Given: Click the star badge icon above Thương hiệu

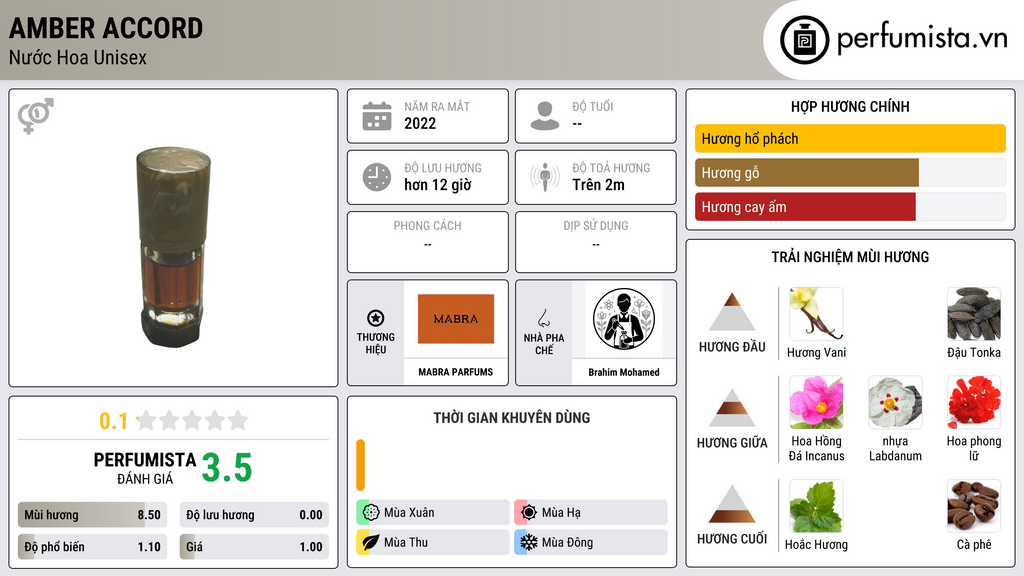Looking at the screenshot, I should tap(376, 318).
